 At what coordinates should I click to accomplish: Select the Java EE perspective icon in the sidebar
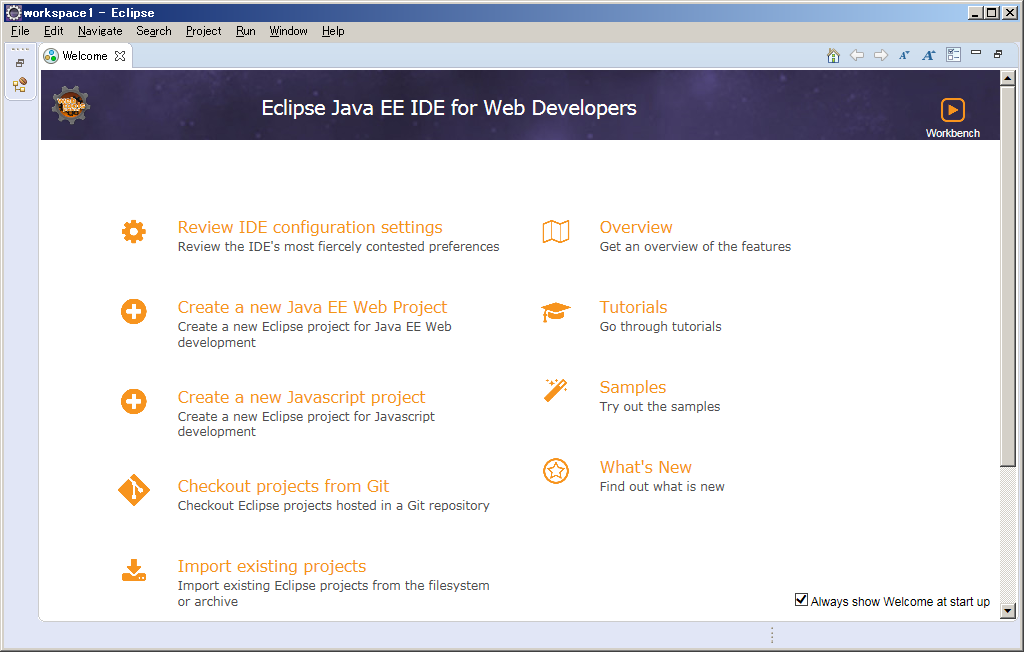click(19, 85)
